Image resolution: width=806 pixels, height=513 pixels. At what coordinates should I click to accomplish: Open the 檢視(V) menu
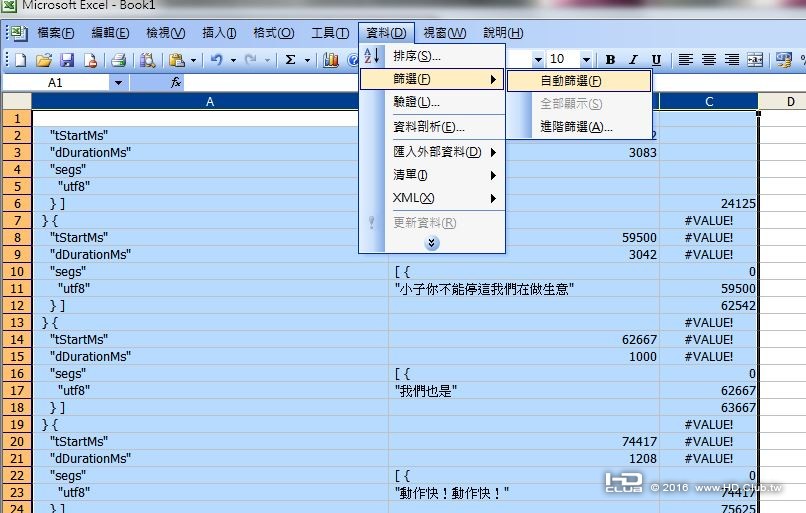[x=166, y=33]
